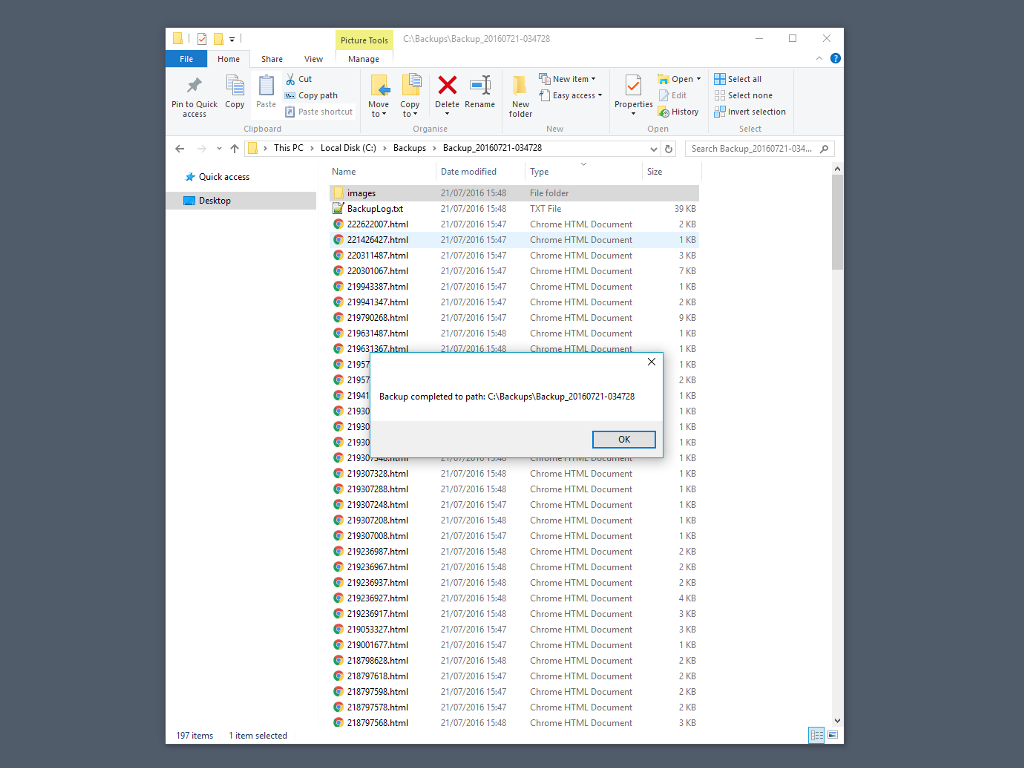
Task: Create a New folder from the ribbon
Action: pyautogui.click(x=519, y=94)
